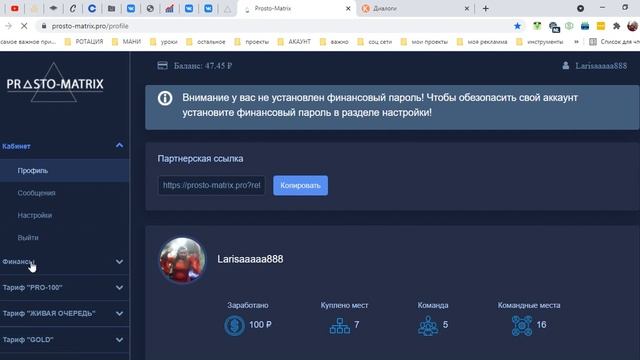Expand Тариф "GOLD" section
Image resolution: width=640 pixels, height=360 pixels.
pos(64,340)
